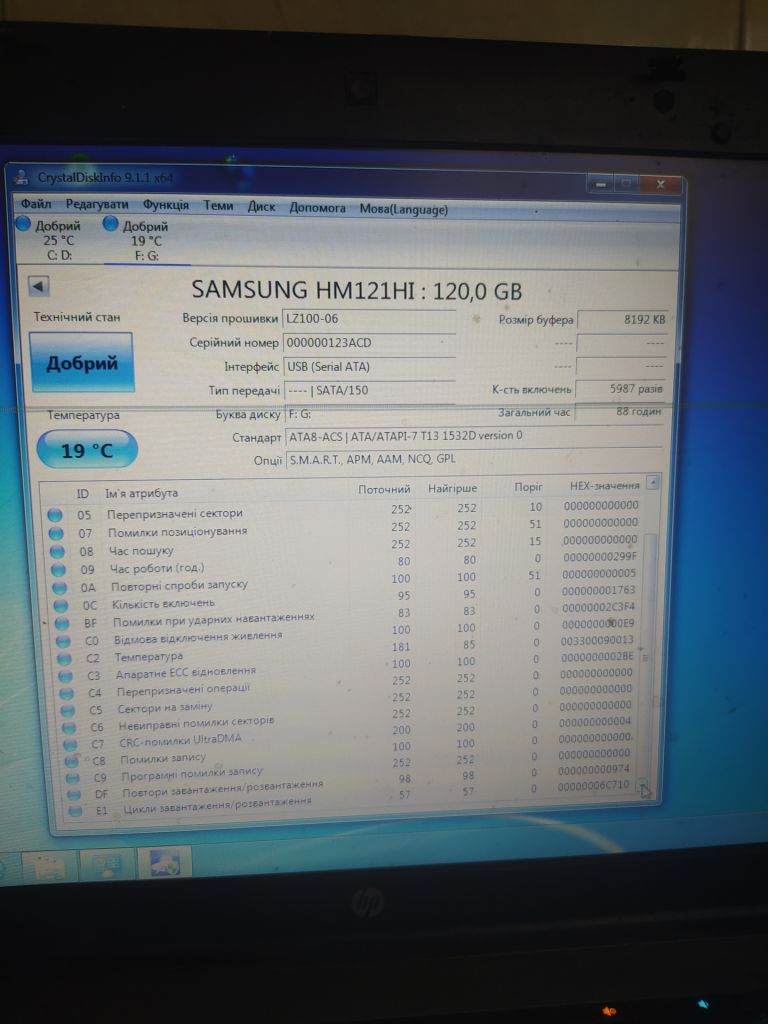Click the HEX value 003300090013

[x=597, y=641]
